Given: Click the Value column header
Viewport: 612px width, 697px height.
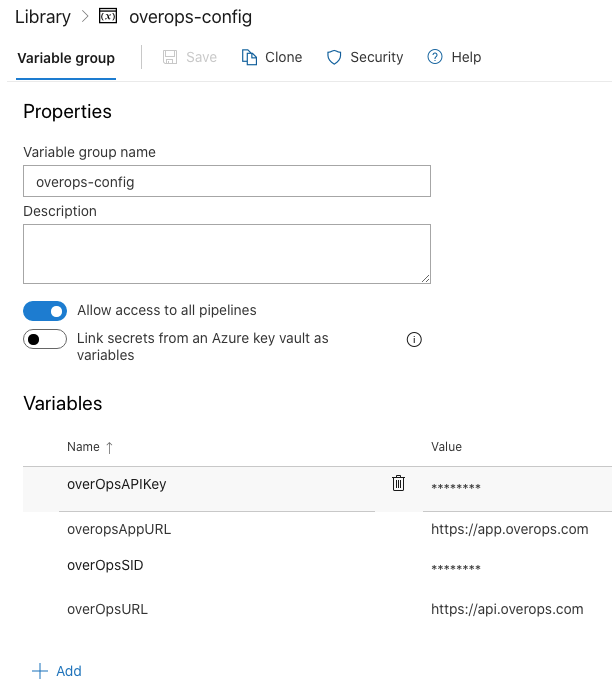Looking at the screenshot, I should tap(446, 447).
